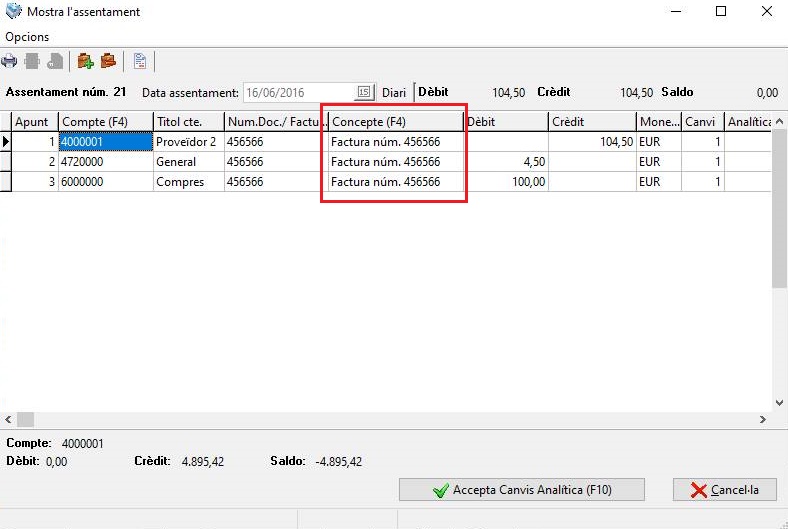
Task: Click the document report toolbar icon
Action: [x=140, y=61]
